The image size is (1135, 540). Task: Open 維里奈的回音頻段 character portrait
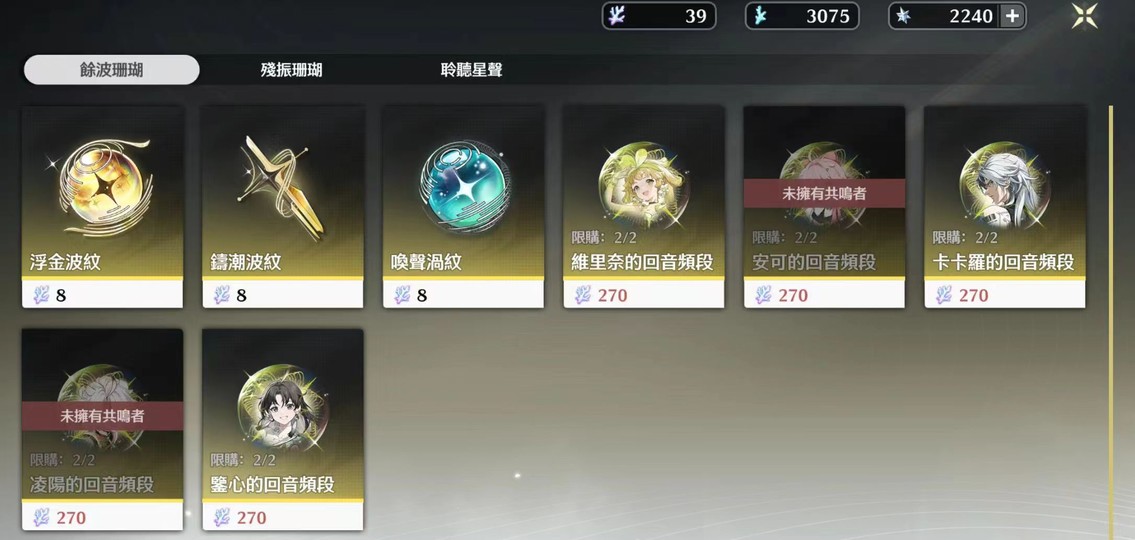point(644,186)
